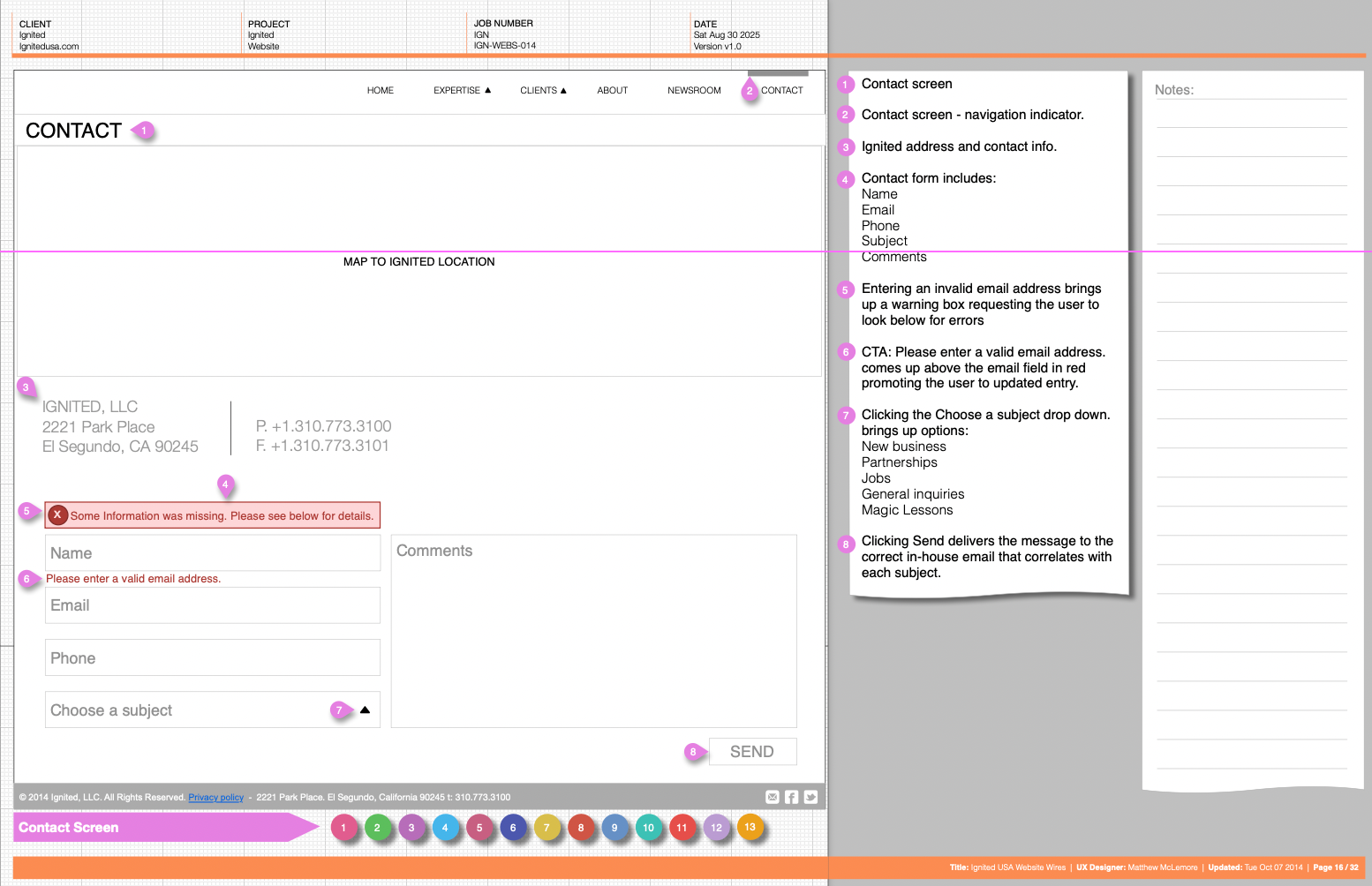
Task: Click "Please enter a valid email address." text
Action: (x=133, y=579)
